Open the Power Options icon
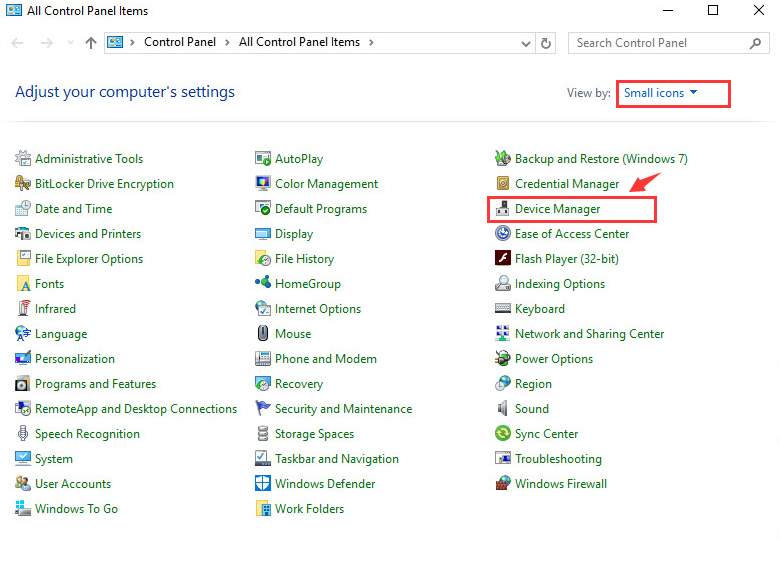This screenshot has height=563, width=780. 503,359
